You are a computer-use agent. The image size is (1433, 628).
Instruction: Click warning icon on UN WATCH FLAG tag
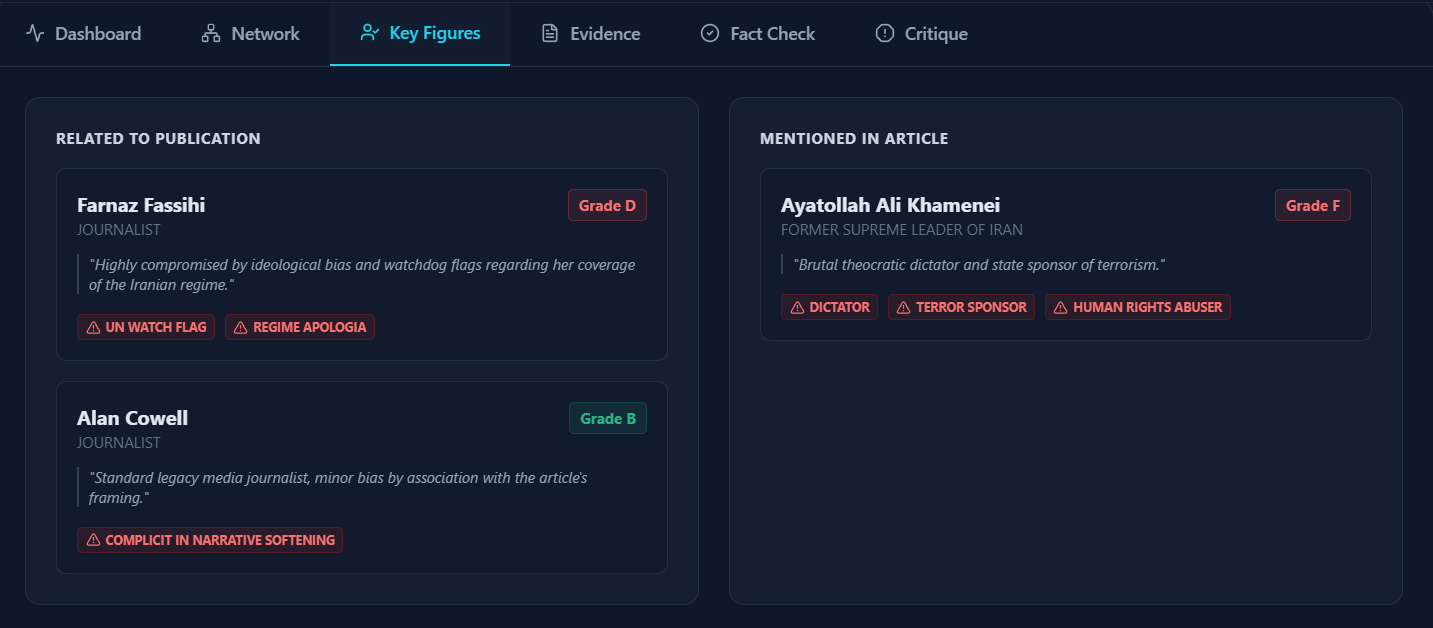[93, 327]
